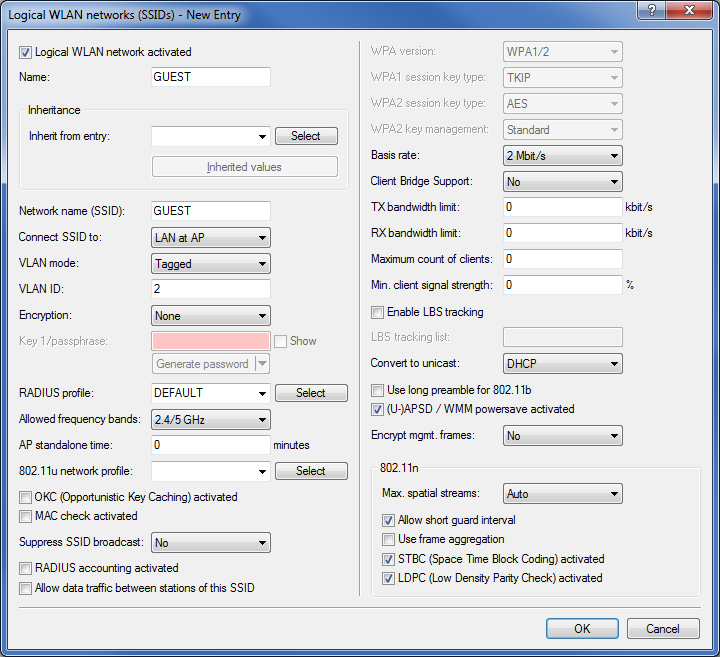Click the TX bandwidth limit field
Image resolution: width=720 pixels, height=657 pixels.
[x=562, y=207]
